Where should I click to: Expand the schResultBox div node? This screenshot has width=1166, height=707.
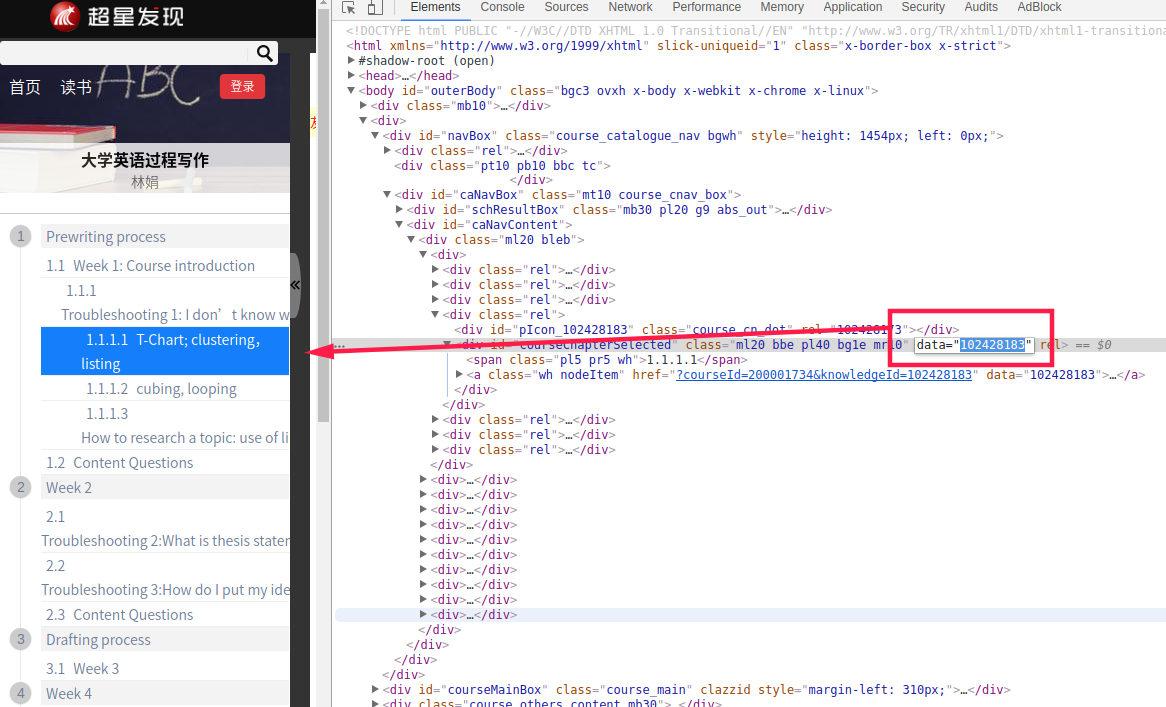[x=399, y=210]
